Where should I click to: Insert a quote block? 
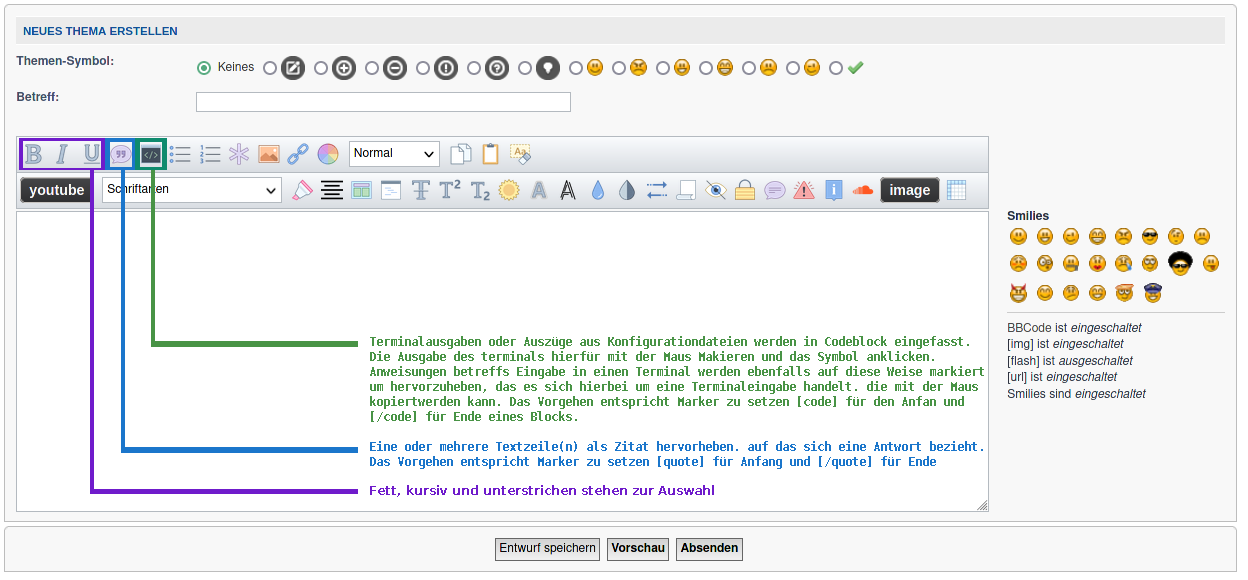tap(121, 154)
